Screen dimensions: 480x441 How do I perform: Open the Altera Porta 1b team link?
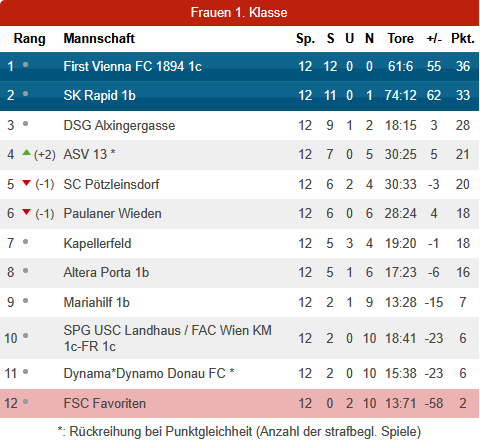pyautogui.click(x=106, y=273)
